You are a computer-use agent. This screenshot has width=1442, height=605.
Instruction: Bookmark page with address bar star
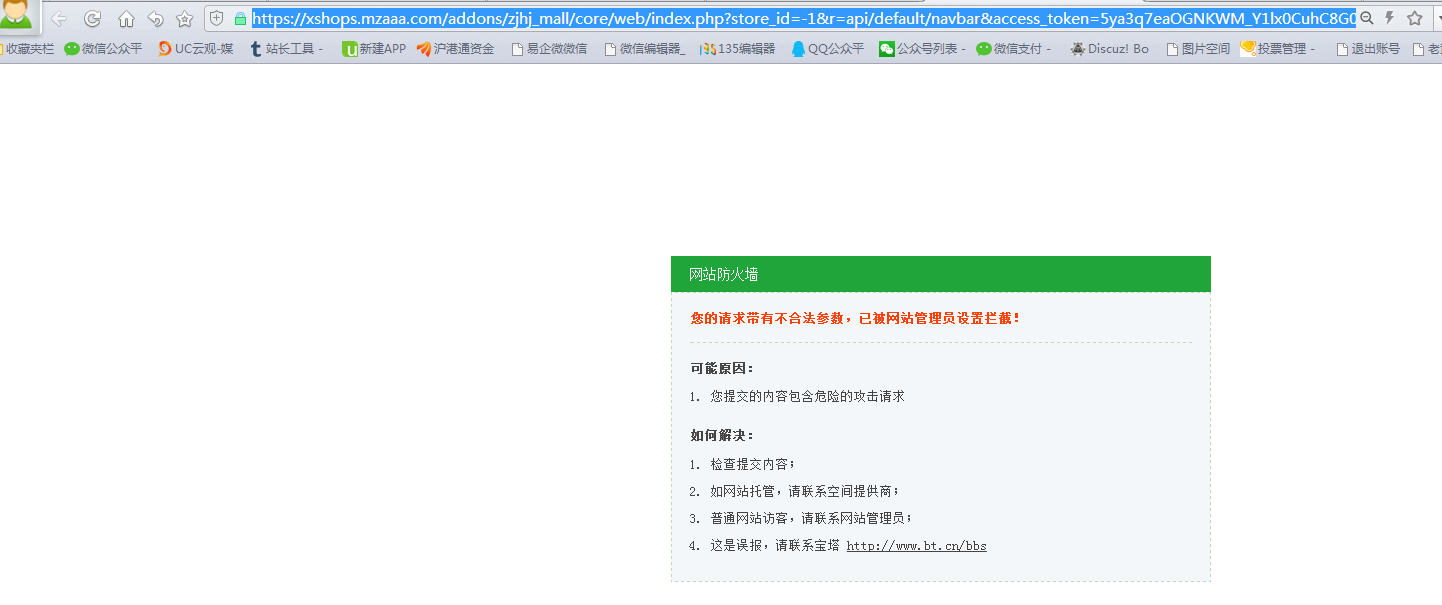1414,18
